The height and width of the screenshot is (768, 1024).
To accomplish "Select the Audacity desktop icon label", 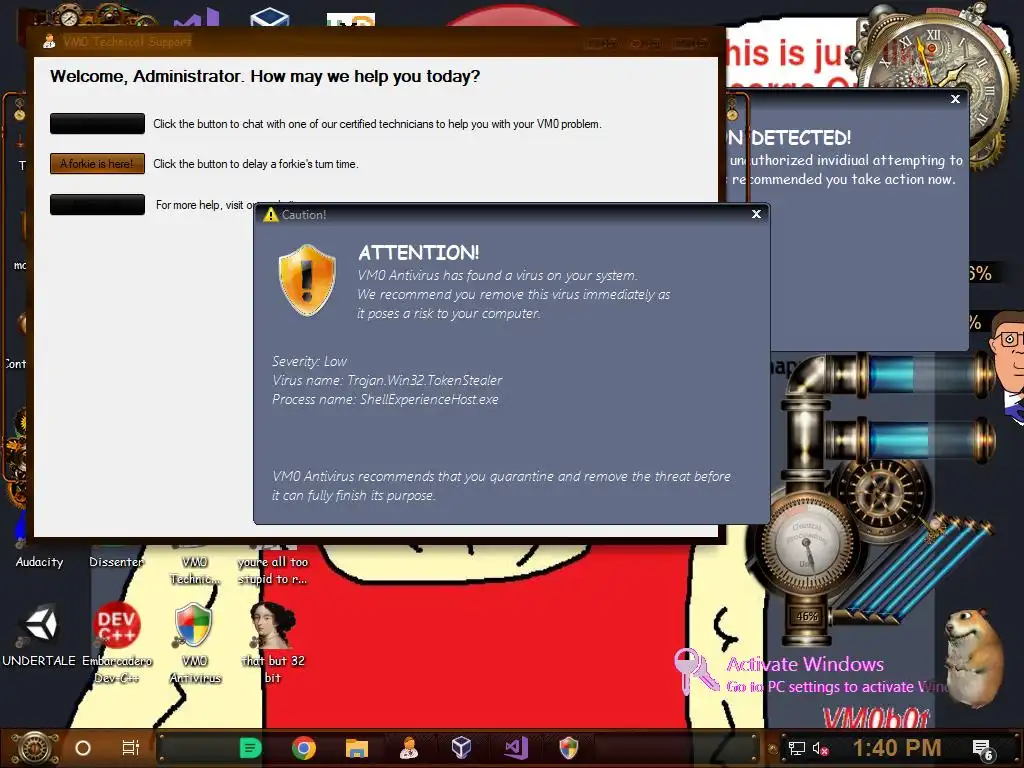I will (39, 562).
